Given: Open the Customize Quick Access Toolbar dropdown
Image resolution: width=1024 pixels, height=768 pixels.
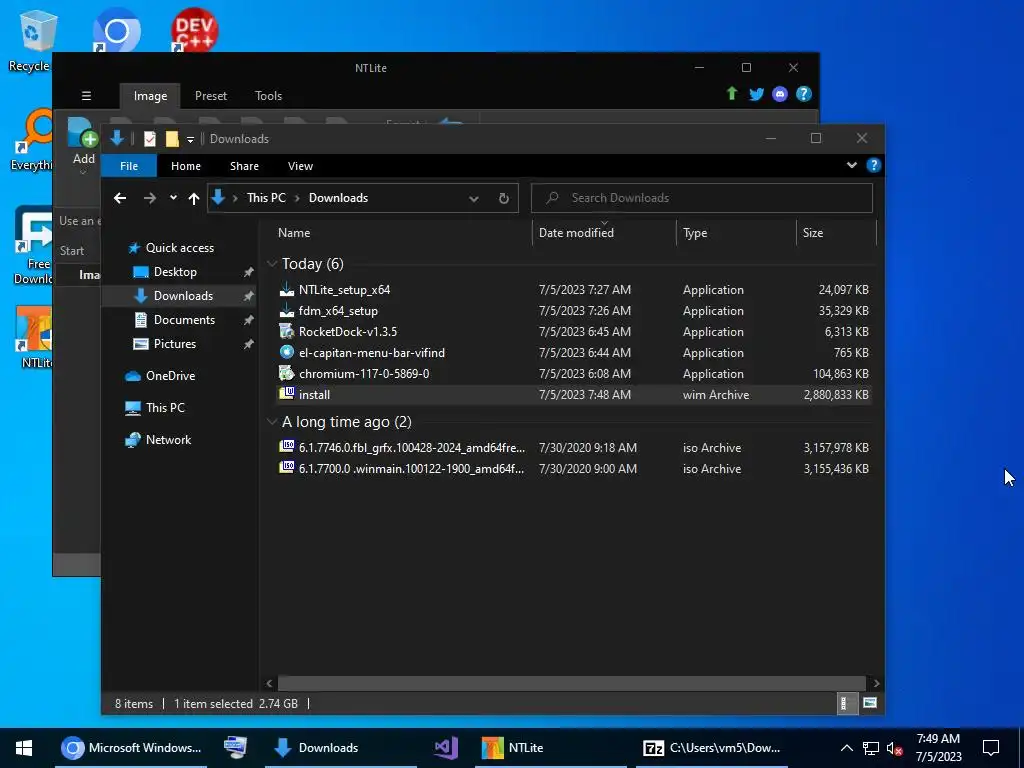Looking at the screenshot, I should 190,139.
